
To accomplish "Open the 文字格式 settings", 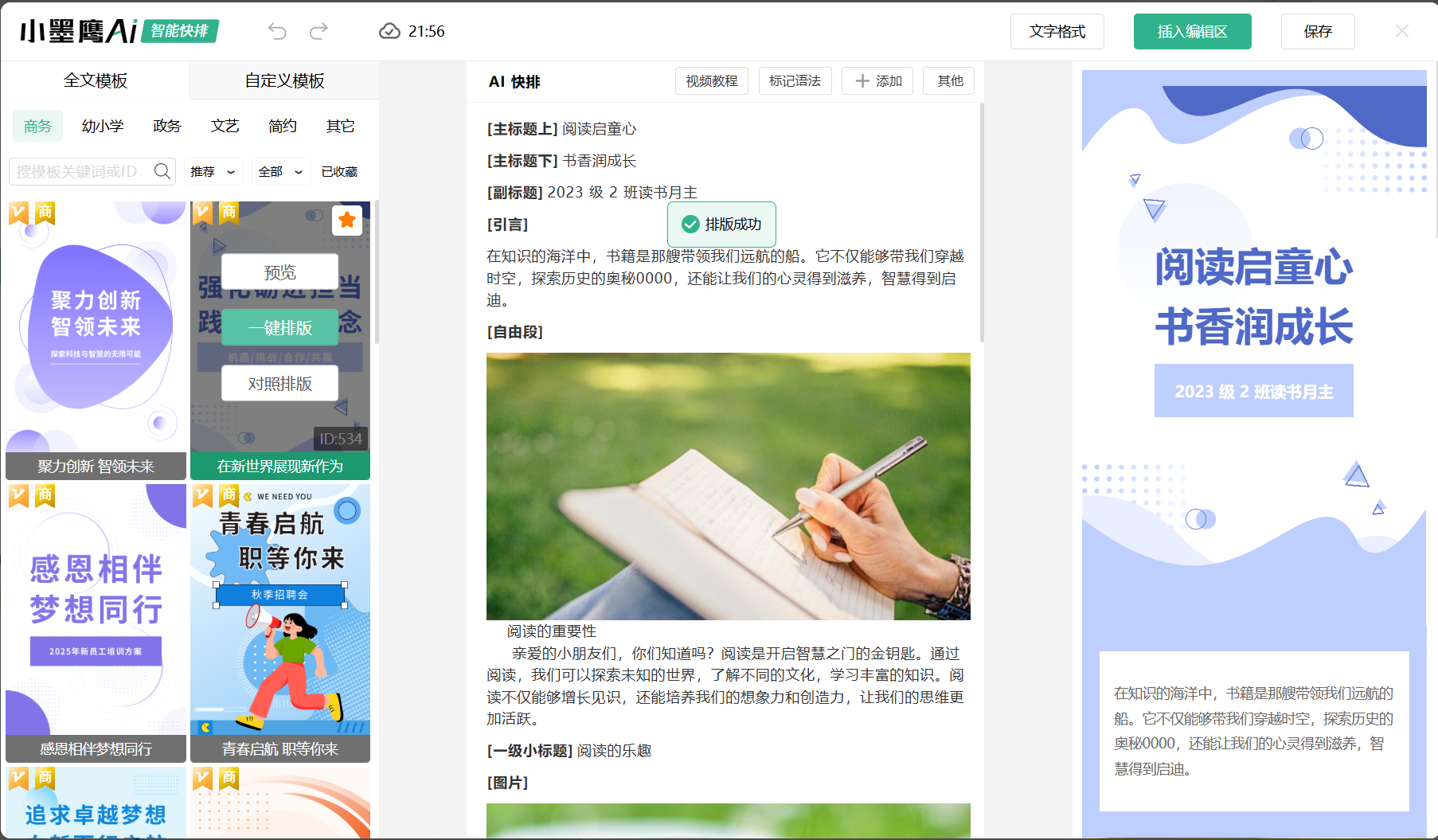I will (1057, 31).
